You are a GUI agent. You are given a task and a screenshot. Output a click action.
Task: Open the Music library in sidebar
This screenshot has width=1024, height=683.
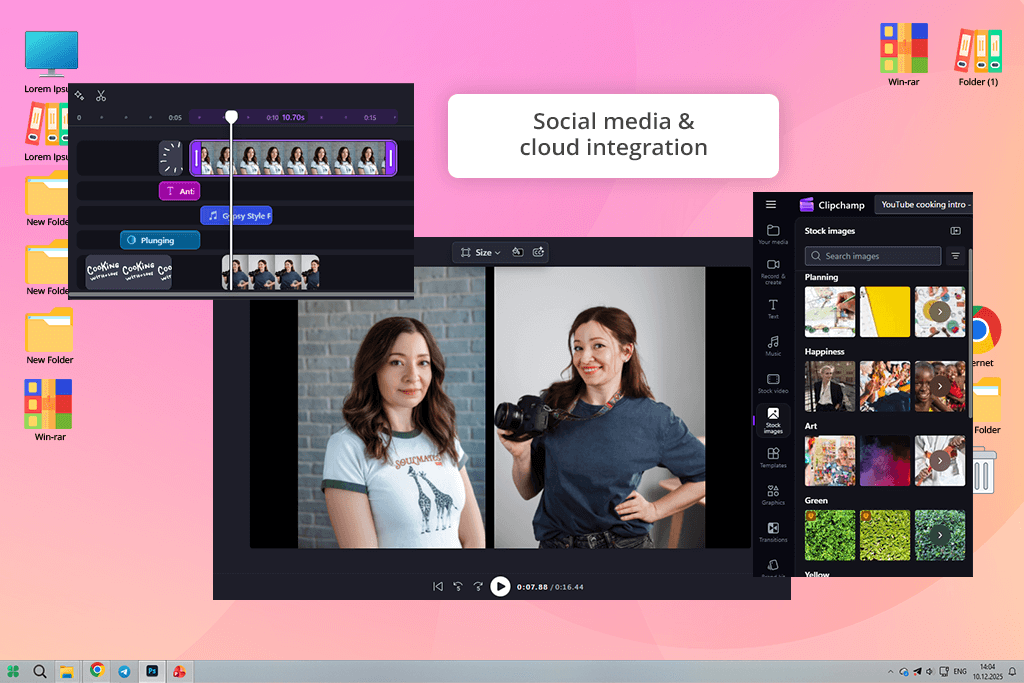[773, 346]
